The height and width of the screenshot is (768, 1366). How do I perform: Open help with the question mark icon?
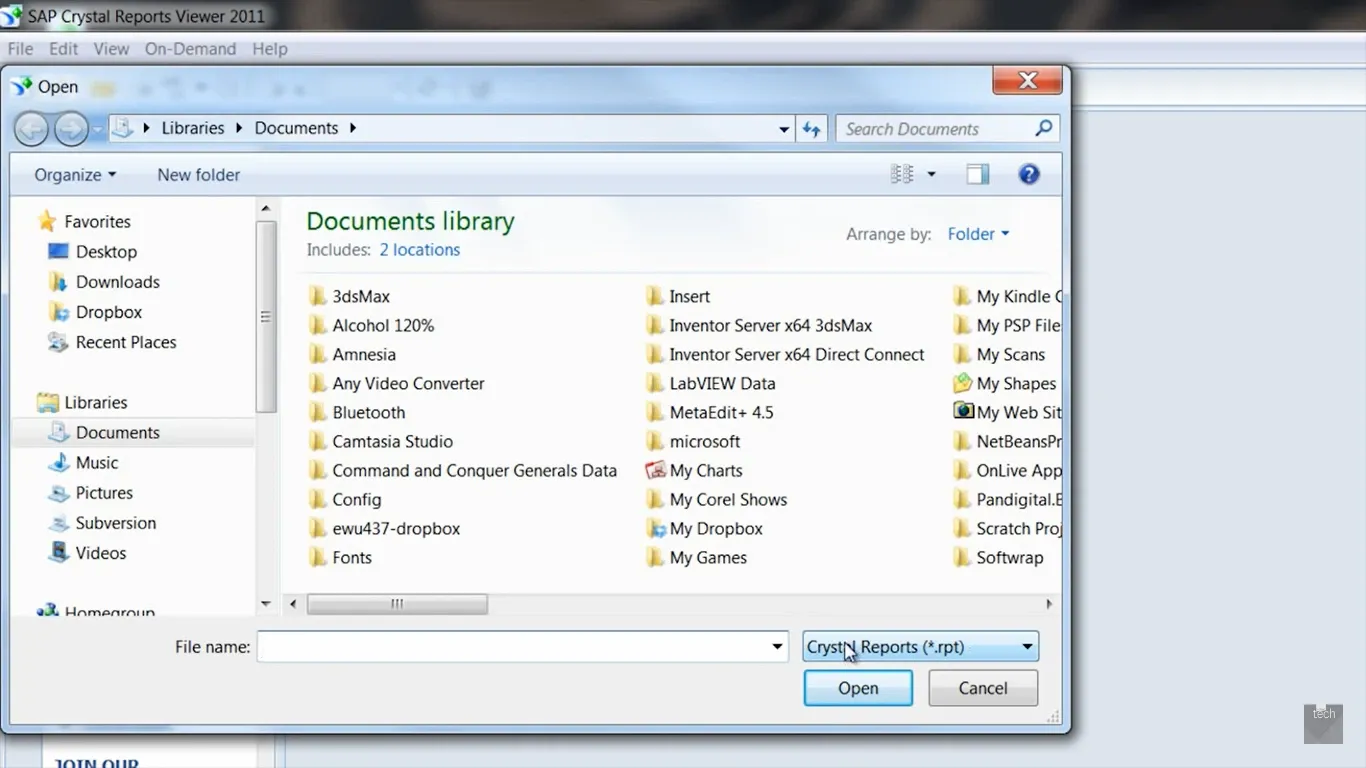click(x=1029, y=174)
